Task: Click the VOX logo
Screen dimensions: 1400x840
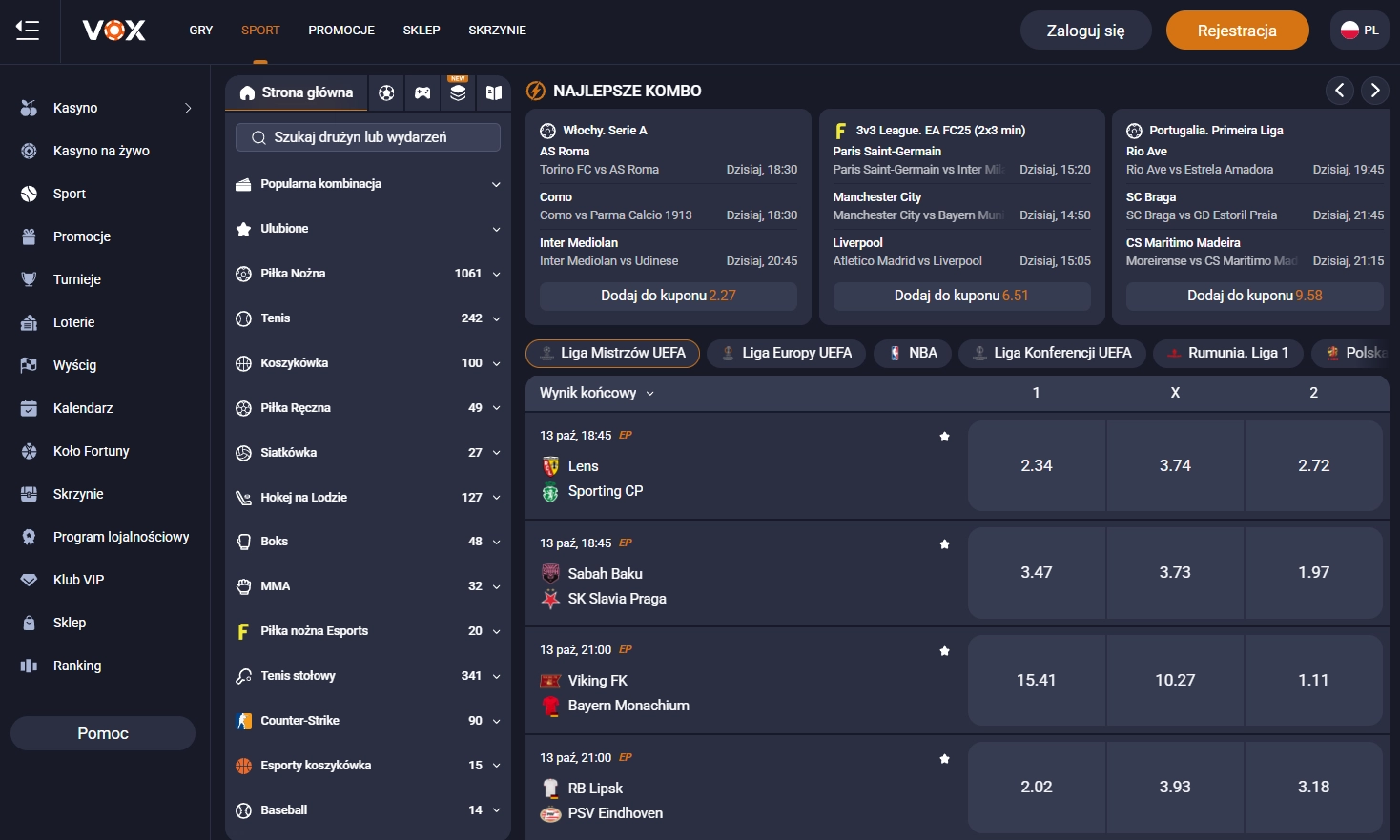Action: pos(114,31)
